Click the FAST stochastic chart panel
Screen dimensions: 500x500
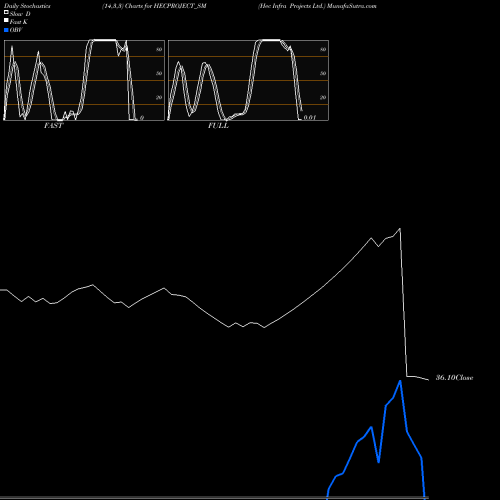pos(84,80)
